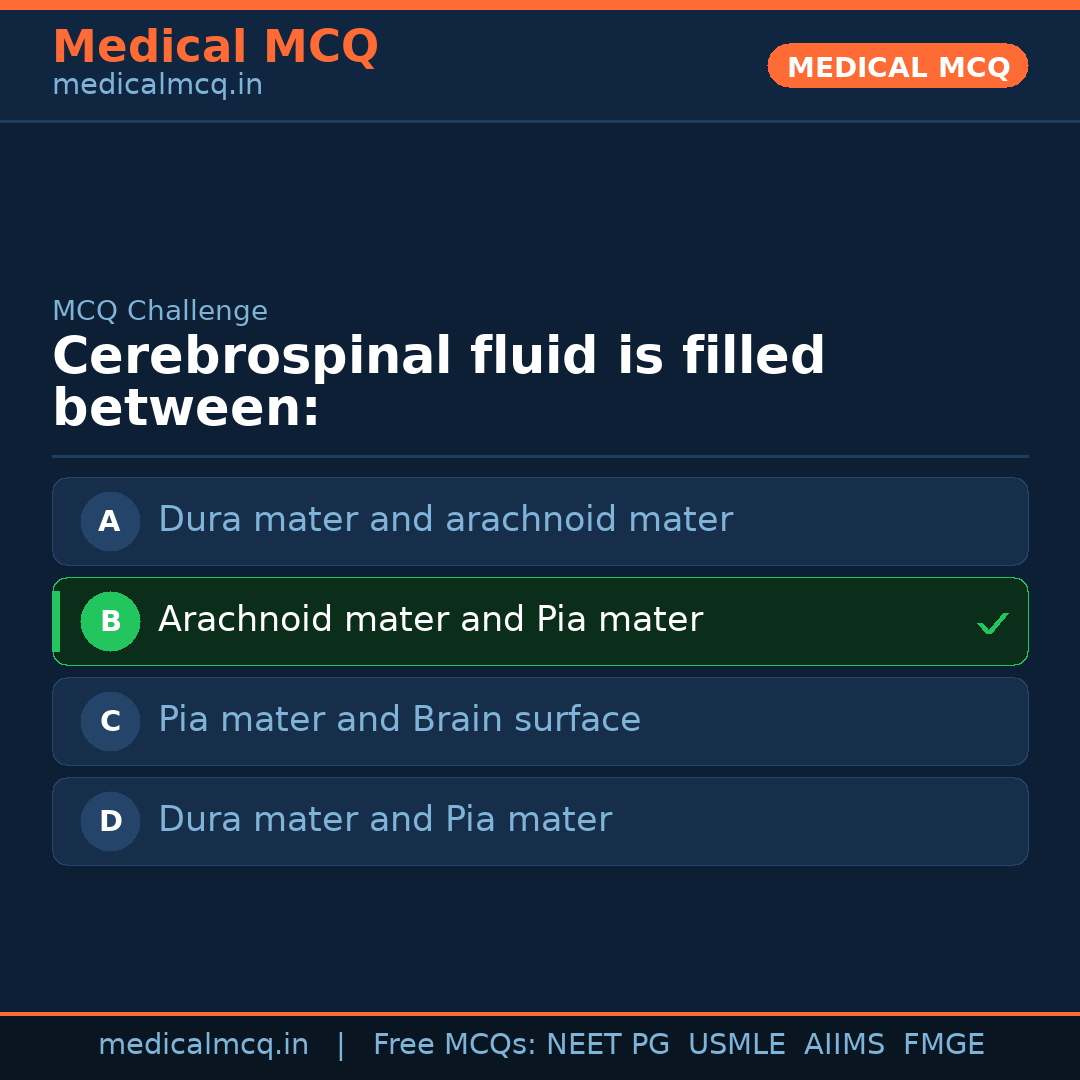
Task: Select the letter D circle badge
Action: tap(110, 821)
